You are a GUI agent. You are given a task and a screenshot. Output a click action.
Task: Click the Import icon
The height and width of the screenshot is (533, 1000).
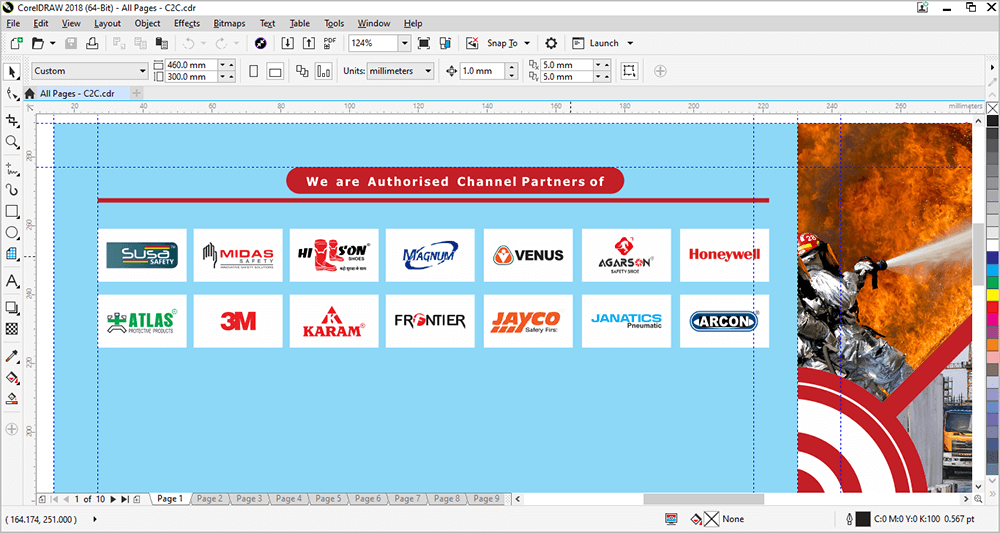[x=288, y=43]
